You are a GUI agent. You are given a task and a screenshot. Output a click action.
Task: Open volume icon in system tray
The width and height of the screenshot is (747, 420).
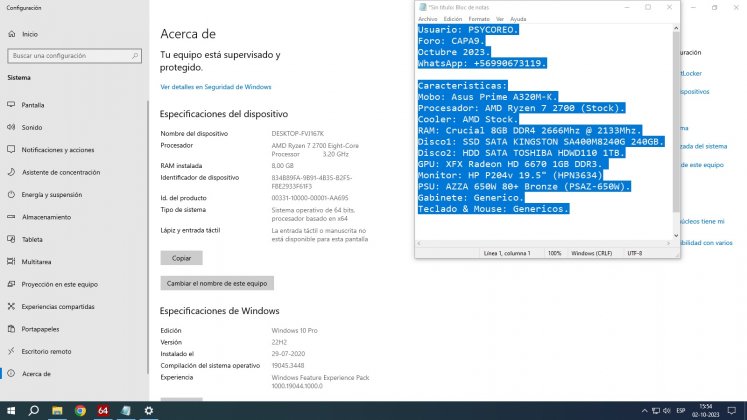coord(666,410)
